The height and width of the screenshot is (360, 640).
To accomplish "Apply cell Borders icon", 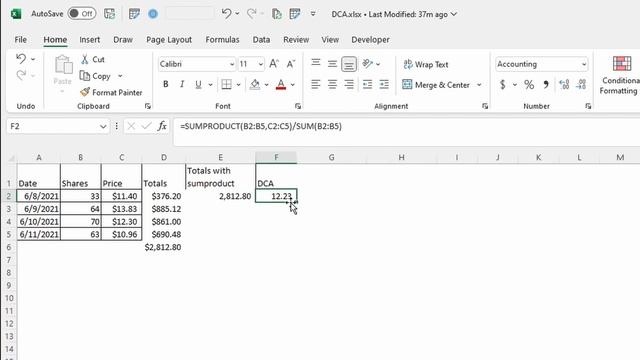I will (x=226, y=84).
